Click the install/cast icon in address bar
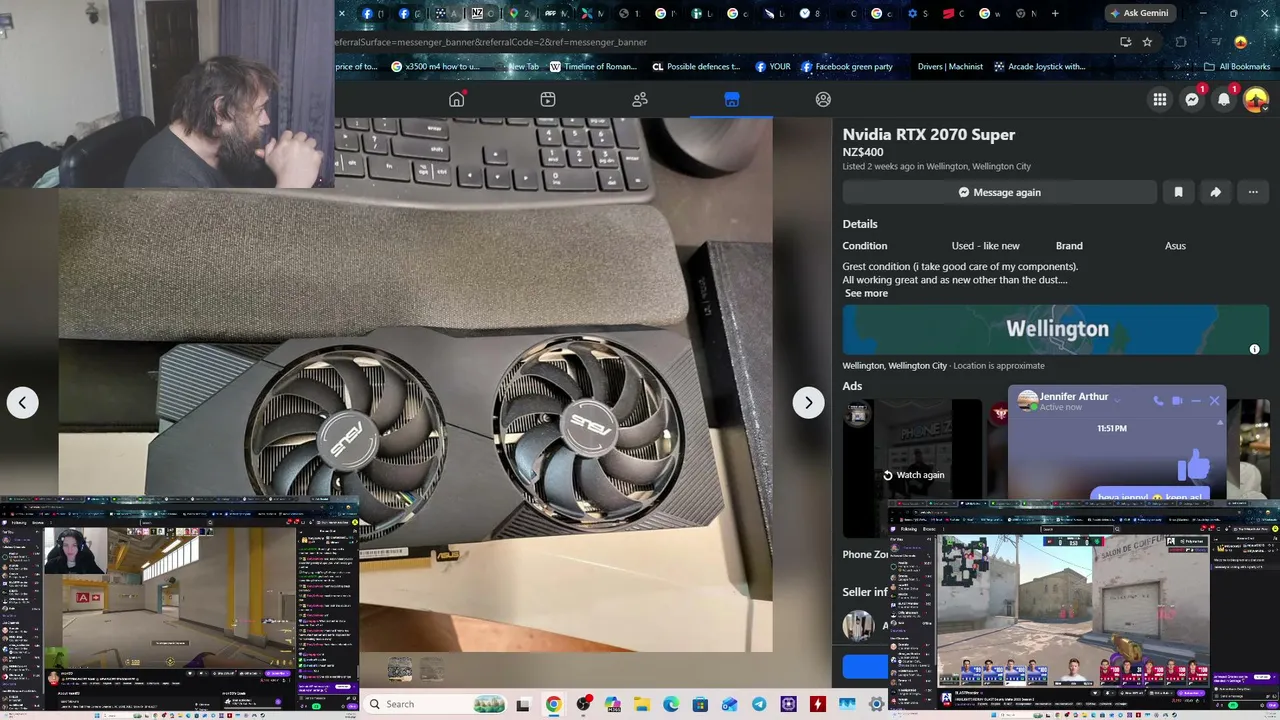 [x=1126, y=42]
